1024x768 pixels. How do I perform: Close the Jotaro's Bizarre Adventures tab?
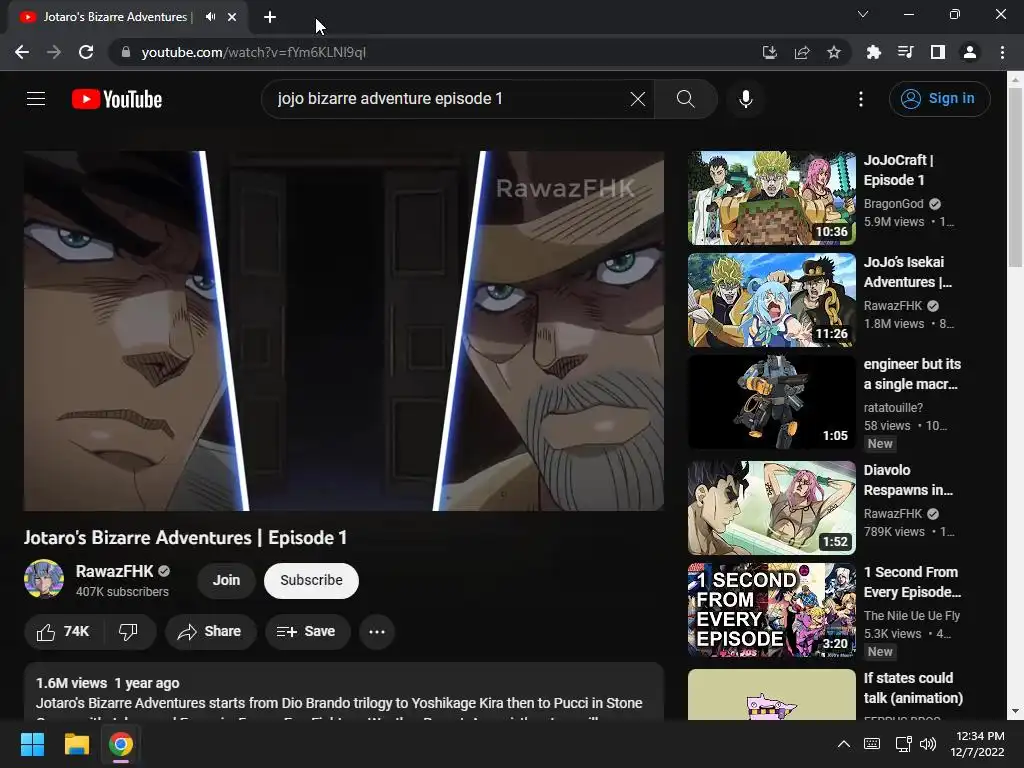(232, 17)
